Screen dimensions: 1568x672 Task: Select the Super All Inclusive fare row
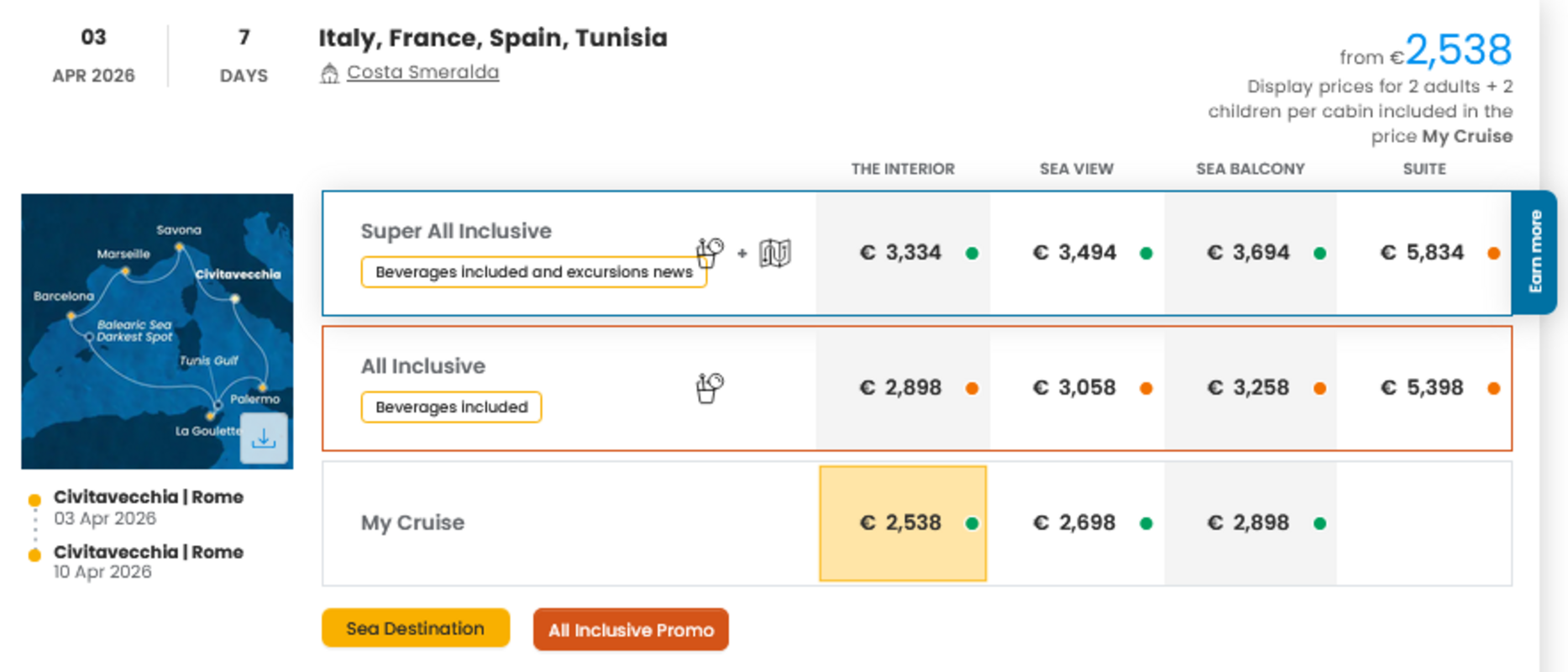(456, 231)
